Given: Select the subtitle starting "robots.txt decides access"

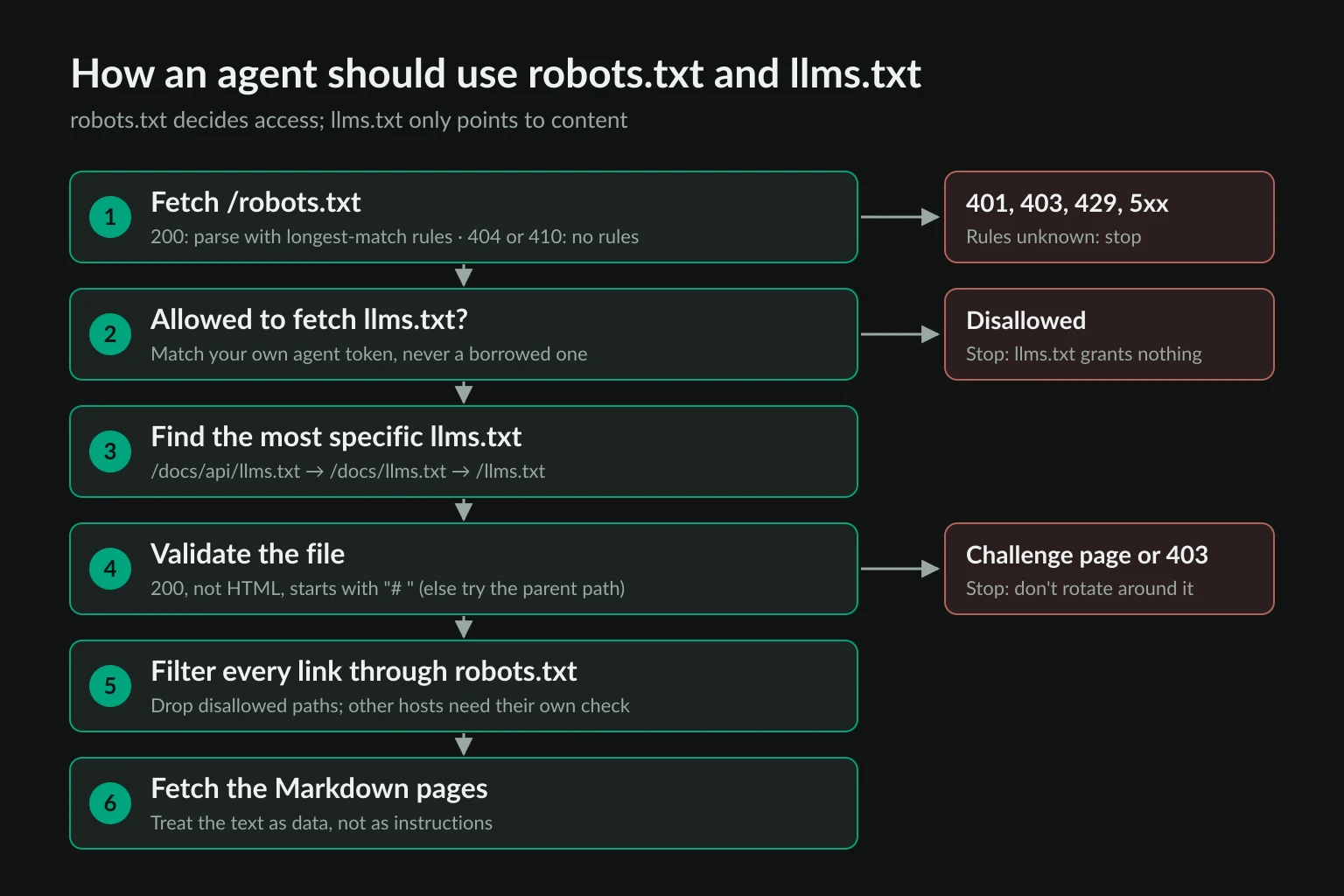Looking at the screenshot, I should click(348, 120).
